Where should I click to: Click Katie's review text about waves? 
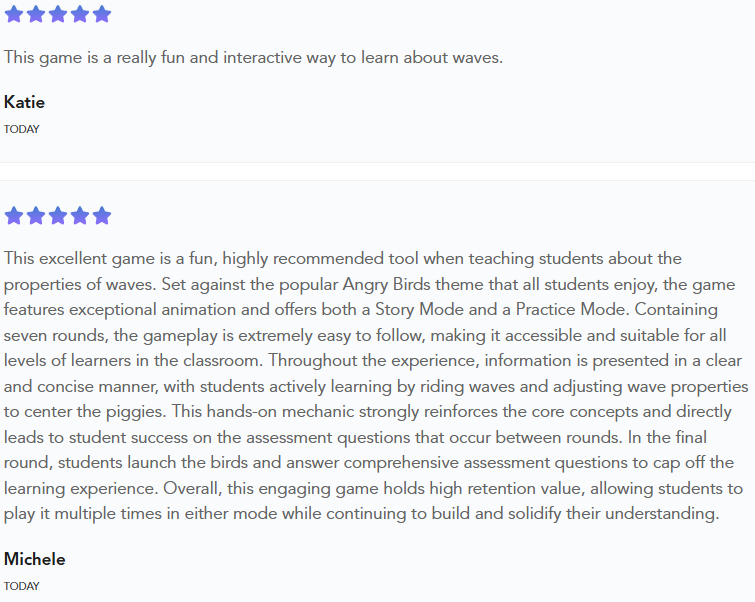coord(253,58)
